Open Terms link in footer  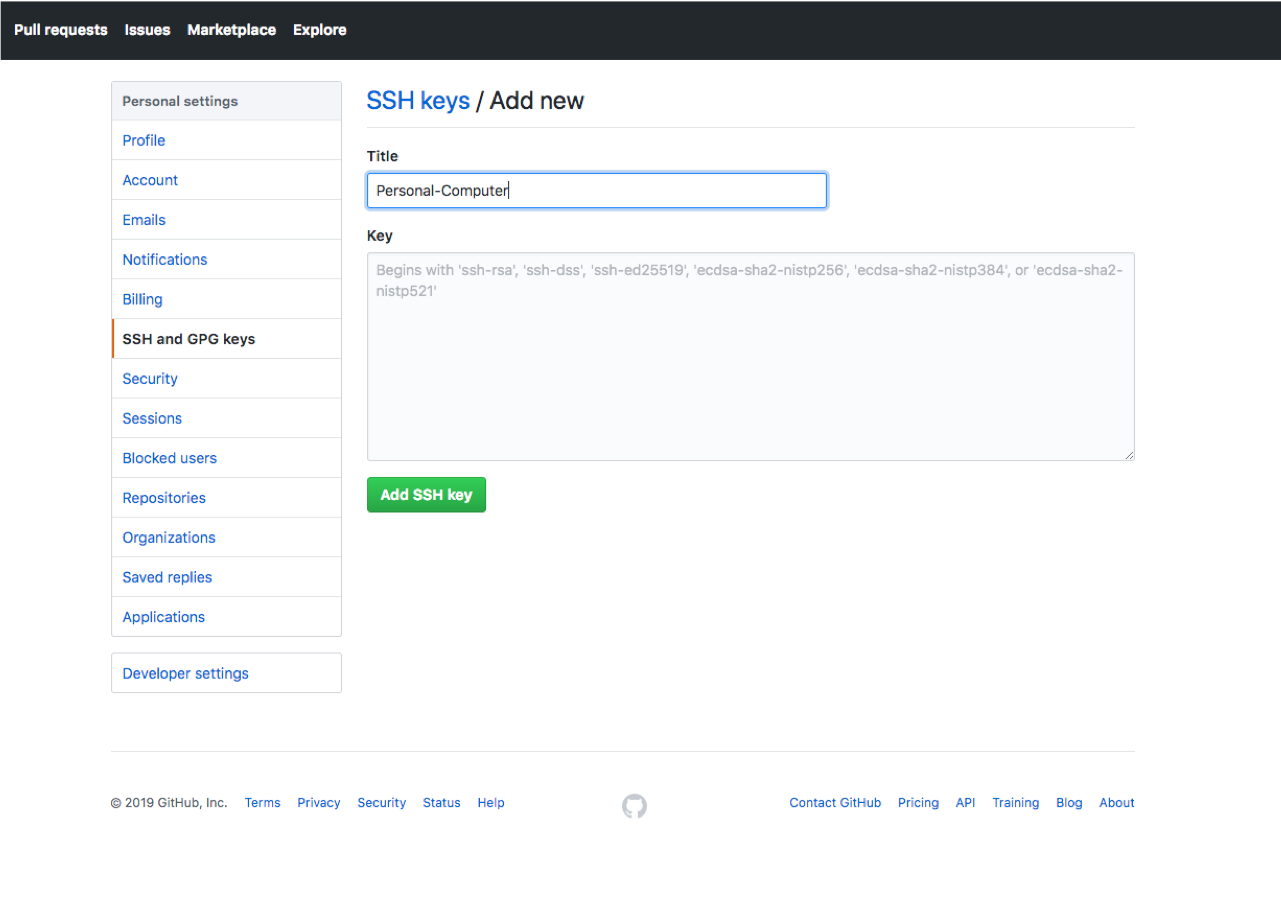pyautogui.click(x=263, y=803)
